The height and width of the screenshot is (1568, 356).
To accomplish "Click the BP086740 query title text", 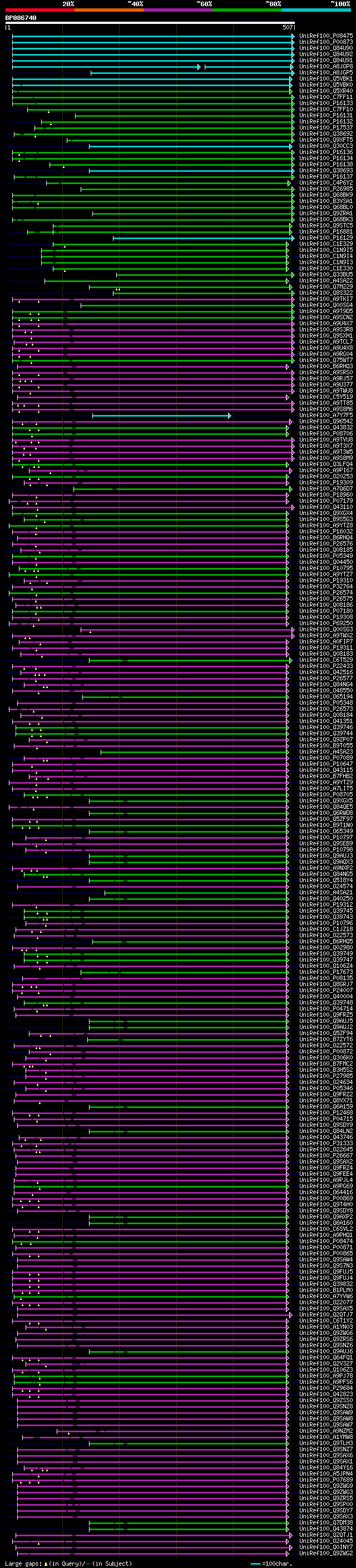I will click(21, 18).
